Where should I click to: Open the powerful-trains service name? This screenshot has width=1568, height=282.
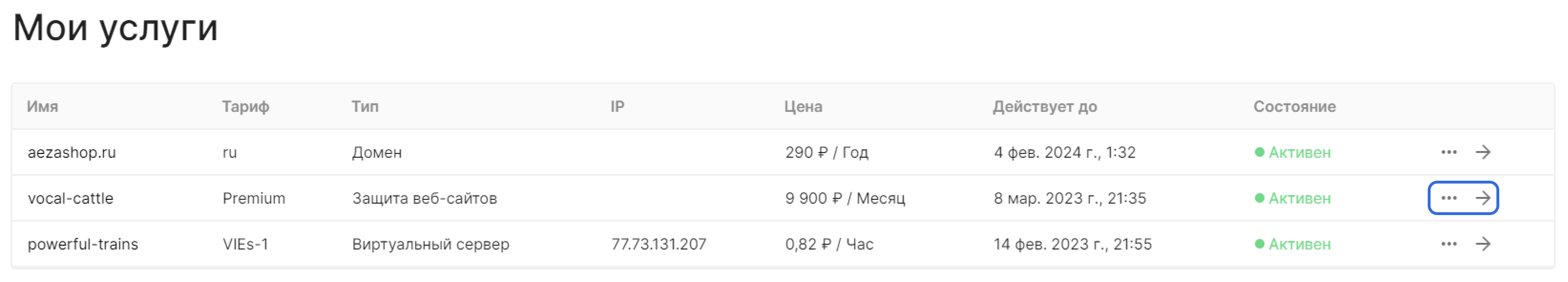coord(83,244)
